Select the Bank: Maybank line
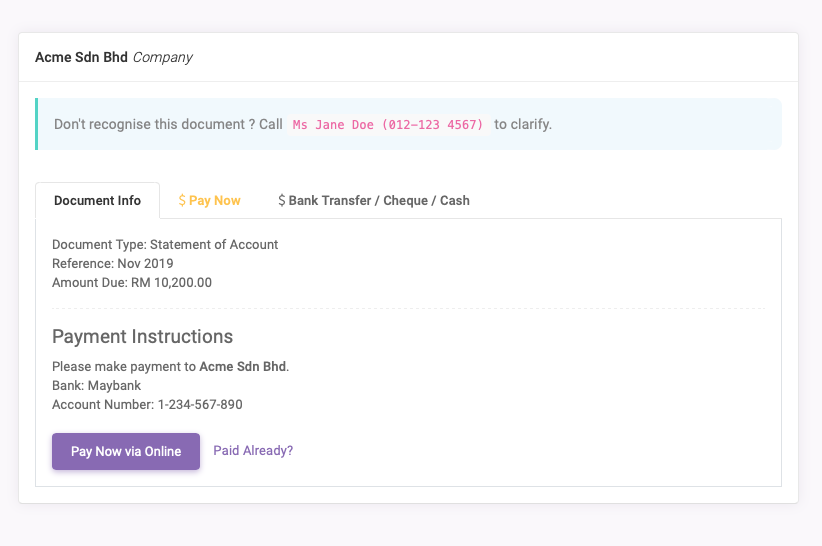The image size is (822, 546). point(96,386)
